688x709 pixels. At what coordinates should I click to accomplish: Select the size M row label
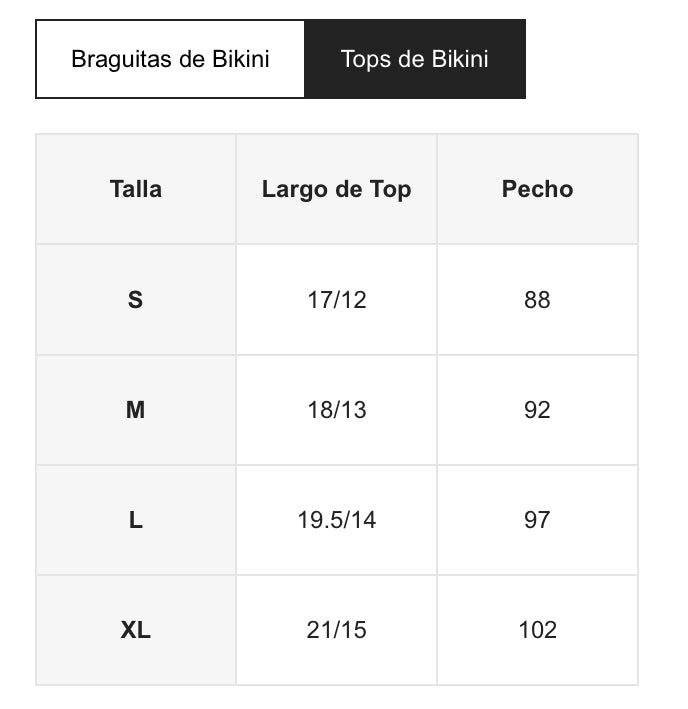pyautogui.click(x=136, y=409)
